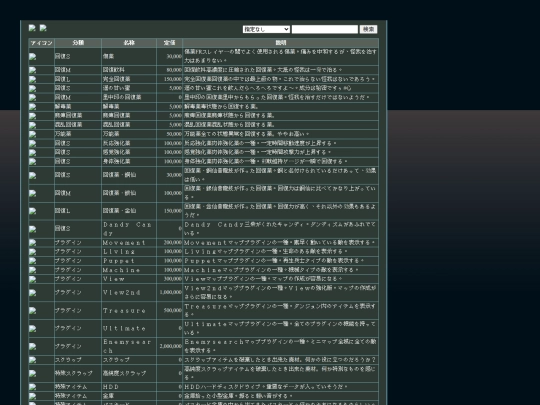The height and width of the screenshot is (405, 540).
Task: Select the Treasure name cell
Action: point(129,311)
